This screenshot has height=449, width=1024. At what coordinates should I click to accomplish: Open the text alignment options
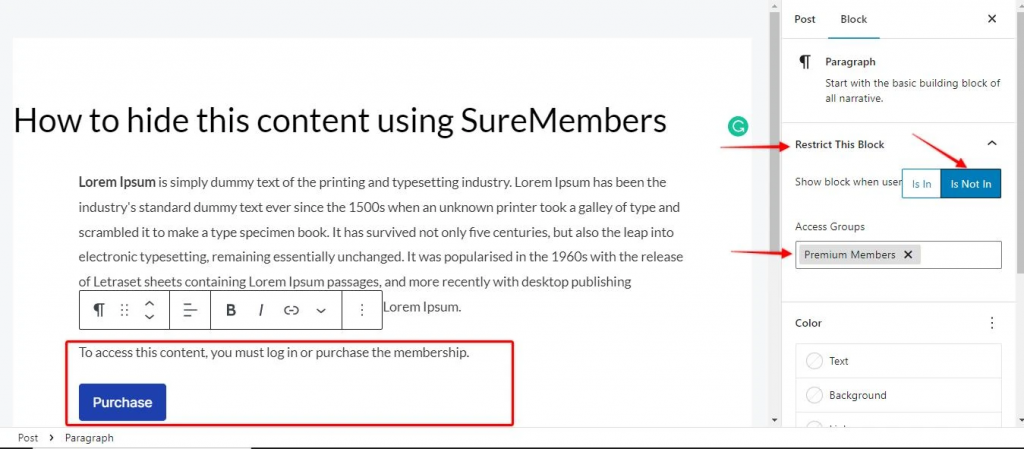(190, 310)
